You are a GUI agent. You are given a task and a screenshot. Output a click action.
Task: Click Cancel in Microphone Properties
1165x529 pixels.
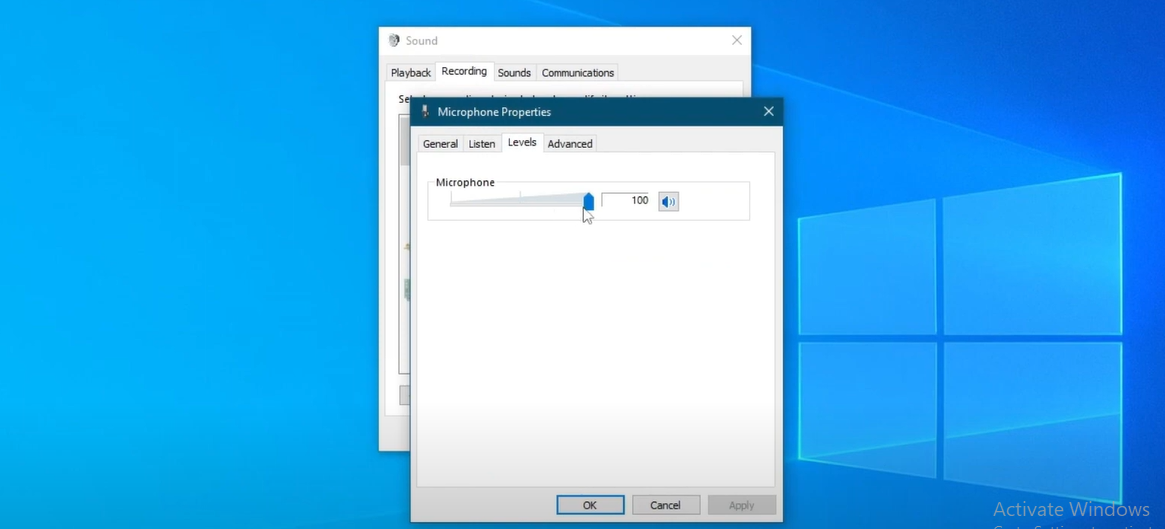pyautogui.click(x=666, y=505)
